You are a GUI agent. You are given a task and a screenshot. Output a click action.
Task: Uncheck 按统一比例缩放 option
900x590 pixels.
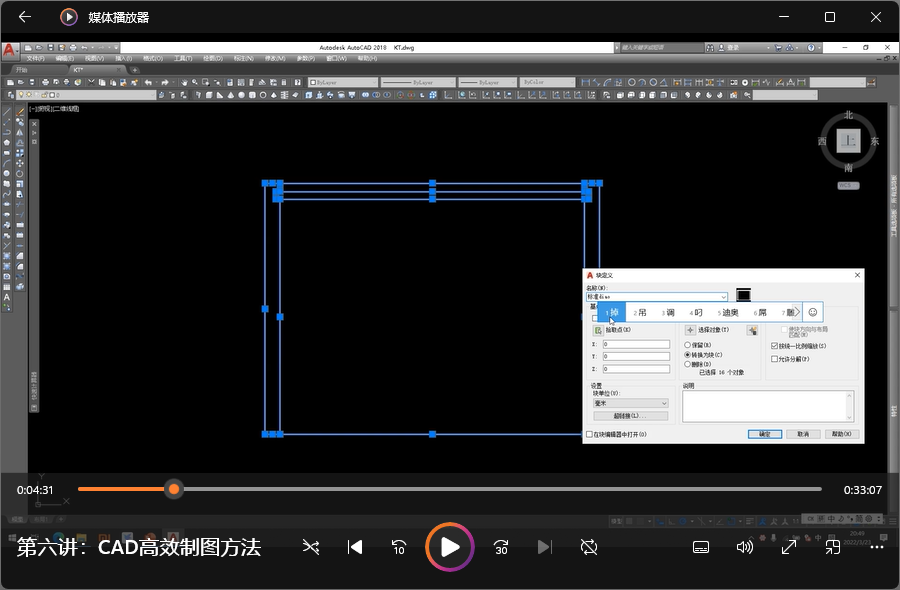[775, 346]
